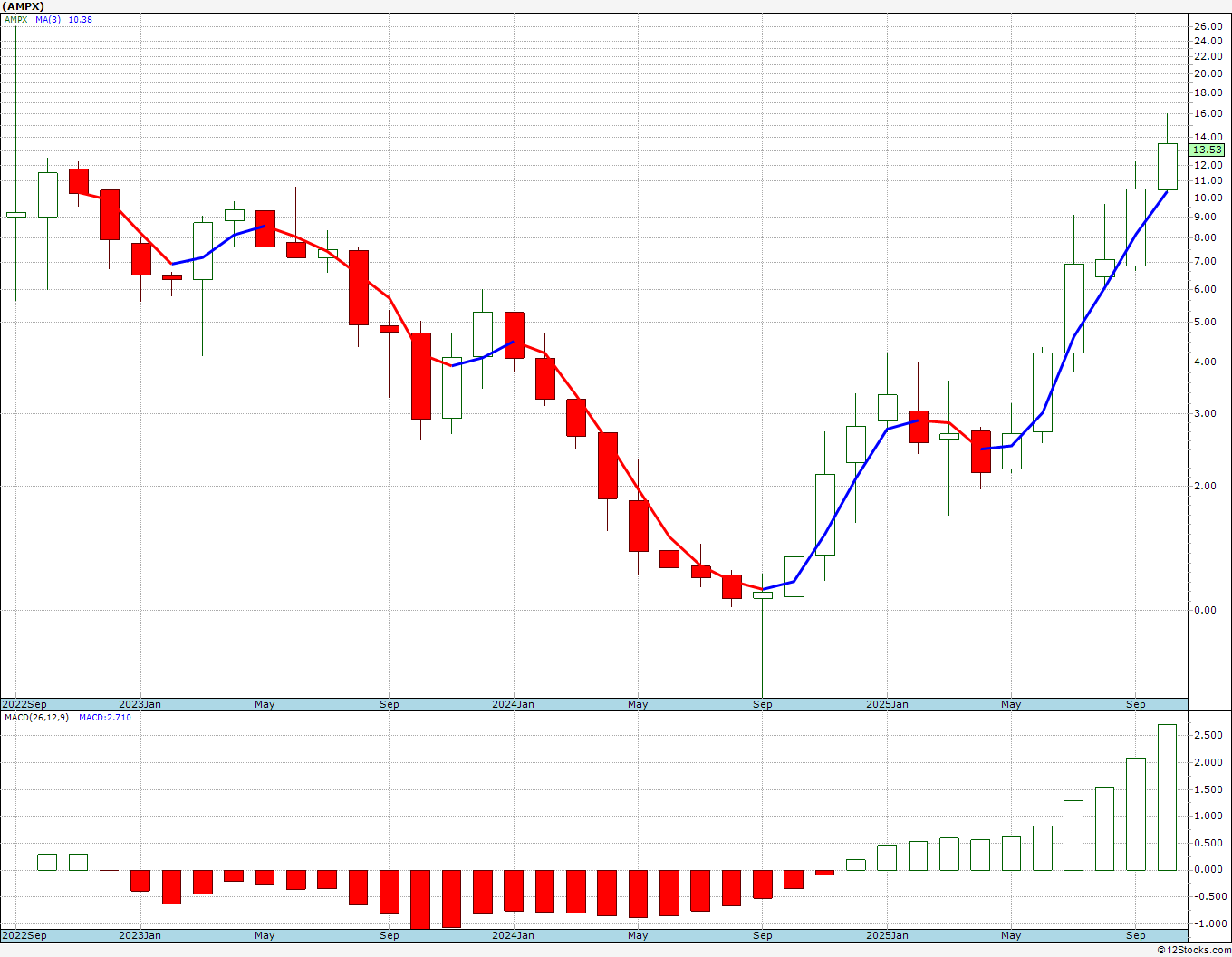The width and height of the screenshot is (1232, 957).
Task: Click the tallest green MACD histogram bar
Action: point(1167,797)
